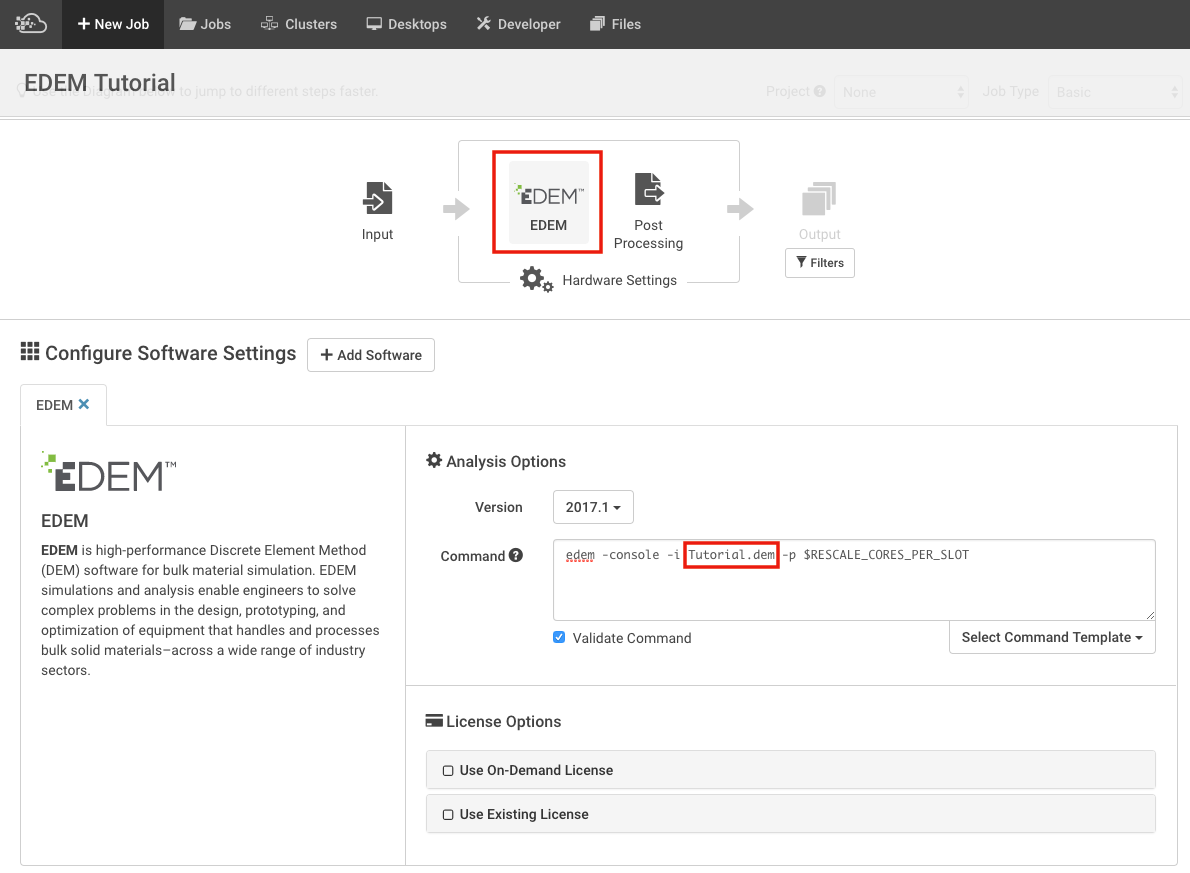This screenshot has height=873, width=1190.
Task: Click the Rescale cloud logo icon
Action: pyautogui.click(x=31, y=24)
